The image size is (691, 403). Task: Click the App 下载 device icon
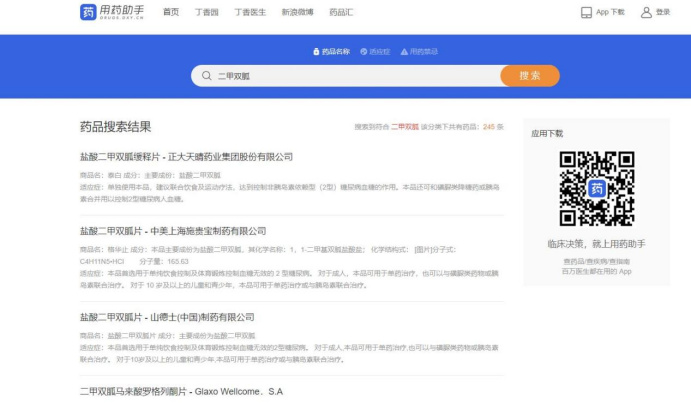[x=586, y=12]
